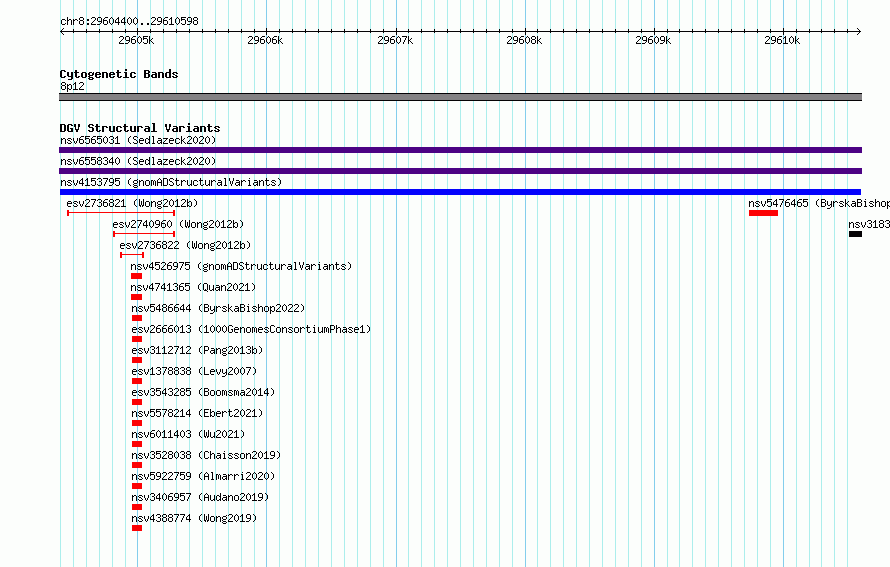Click the nsv6558340 (Sedlazeck2020) variant label

[x=138, y=161]
